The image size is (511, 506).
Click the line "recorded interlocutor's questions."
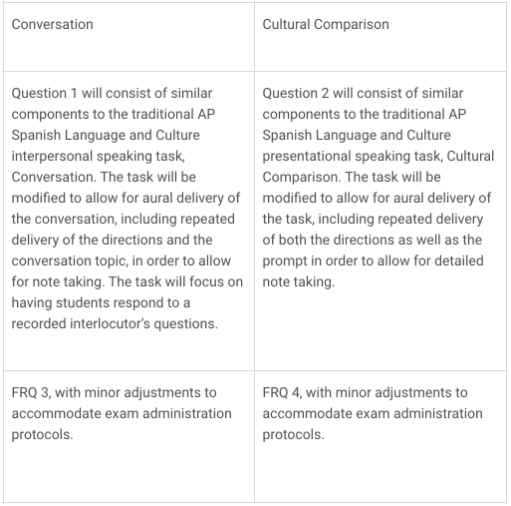(115, 324)
